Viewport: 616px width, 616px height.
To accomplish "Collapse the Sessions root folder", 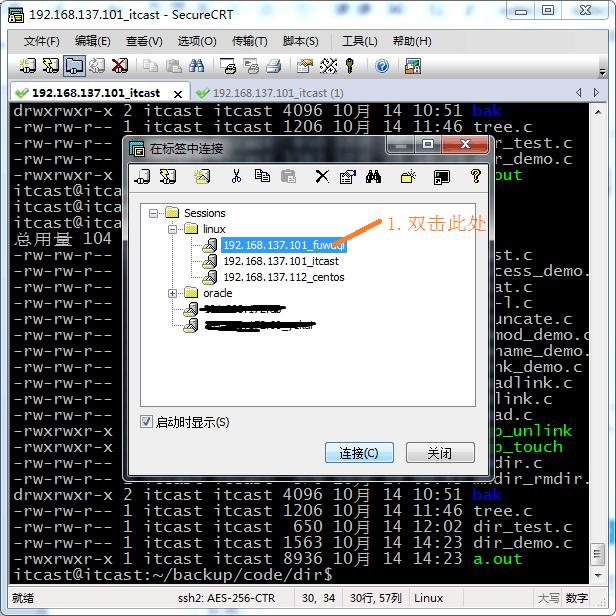I will [x=153, y=213].
